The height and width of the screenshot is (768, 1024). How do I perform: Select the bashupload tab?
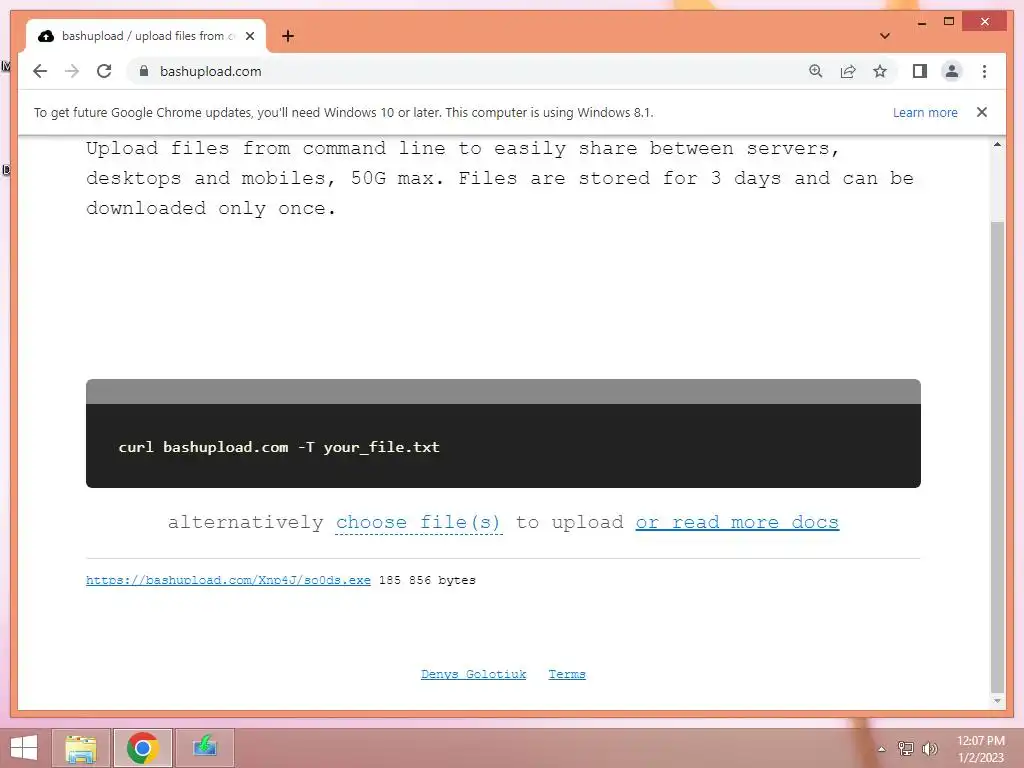145,36
